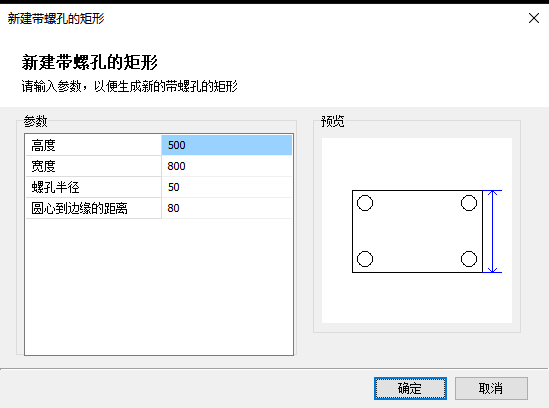Select the 螺孔半径 value field showing 50
The width and height of the screenshot is (549, 408).
[227, 187]
